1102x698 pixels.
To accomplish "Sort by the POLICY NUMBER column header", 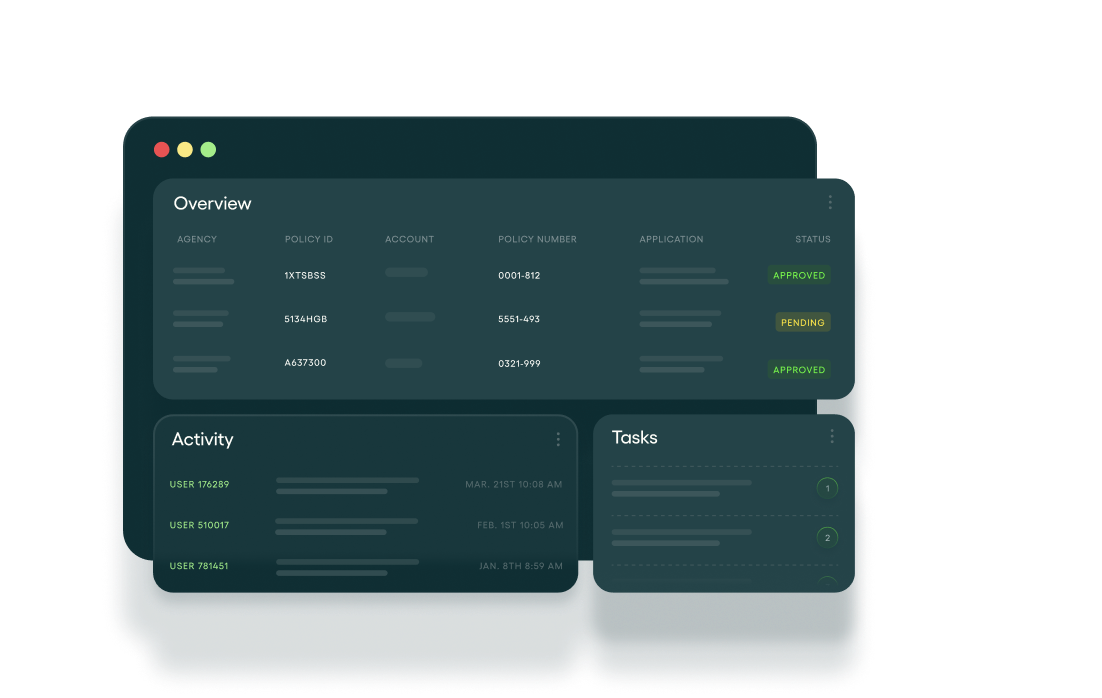I will [x=538, y=239].
